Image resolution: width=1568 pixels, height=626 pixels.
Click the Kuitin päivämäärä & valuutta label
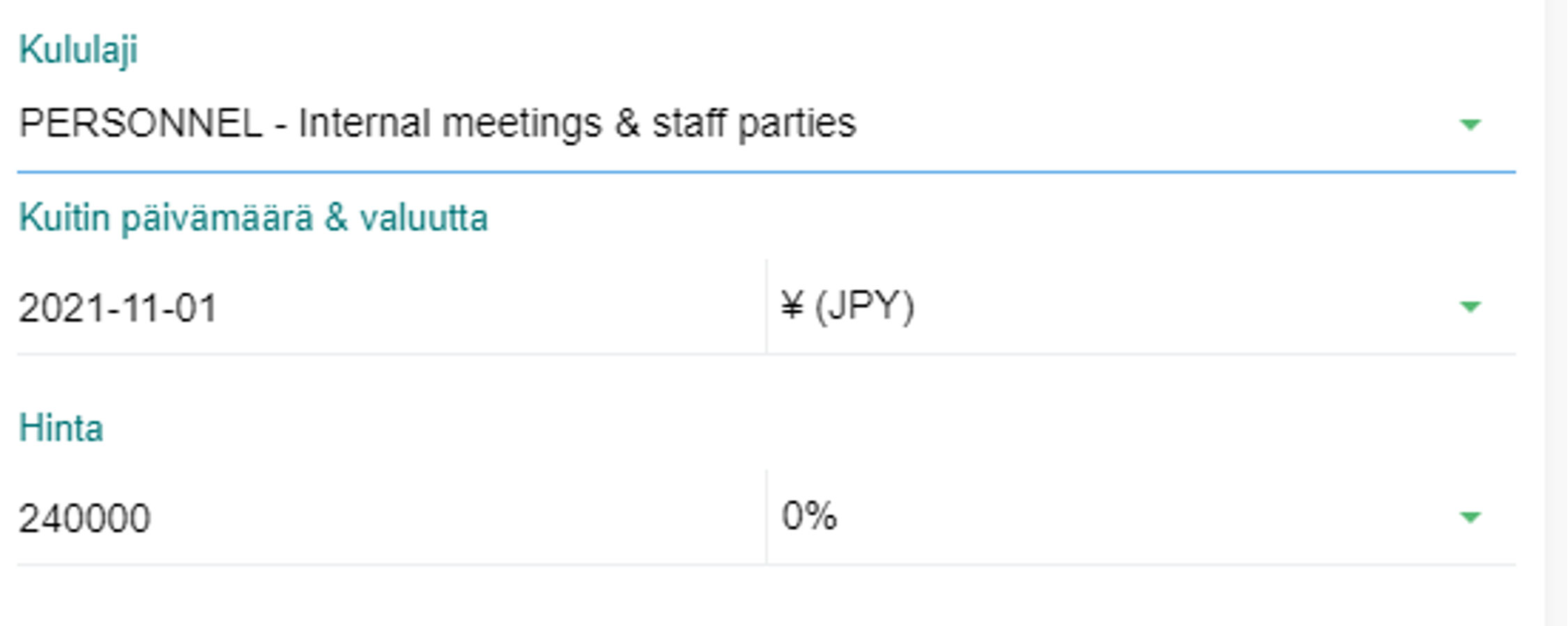pyautogui.click(x=253, y=218)
